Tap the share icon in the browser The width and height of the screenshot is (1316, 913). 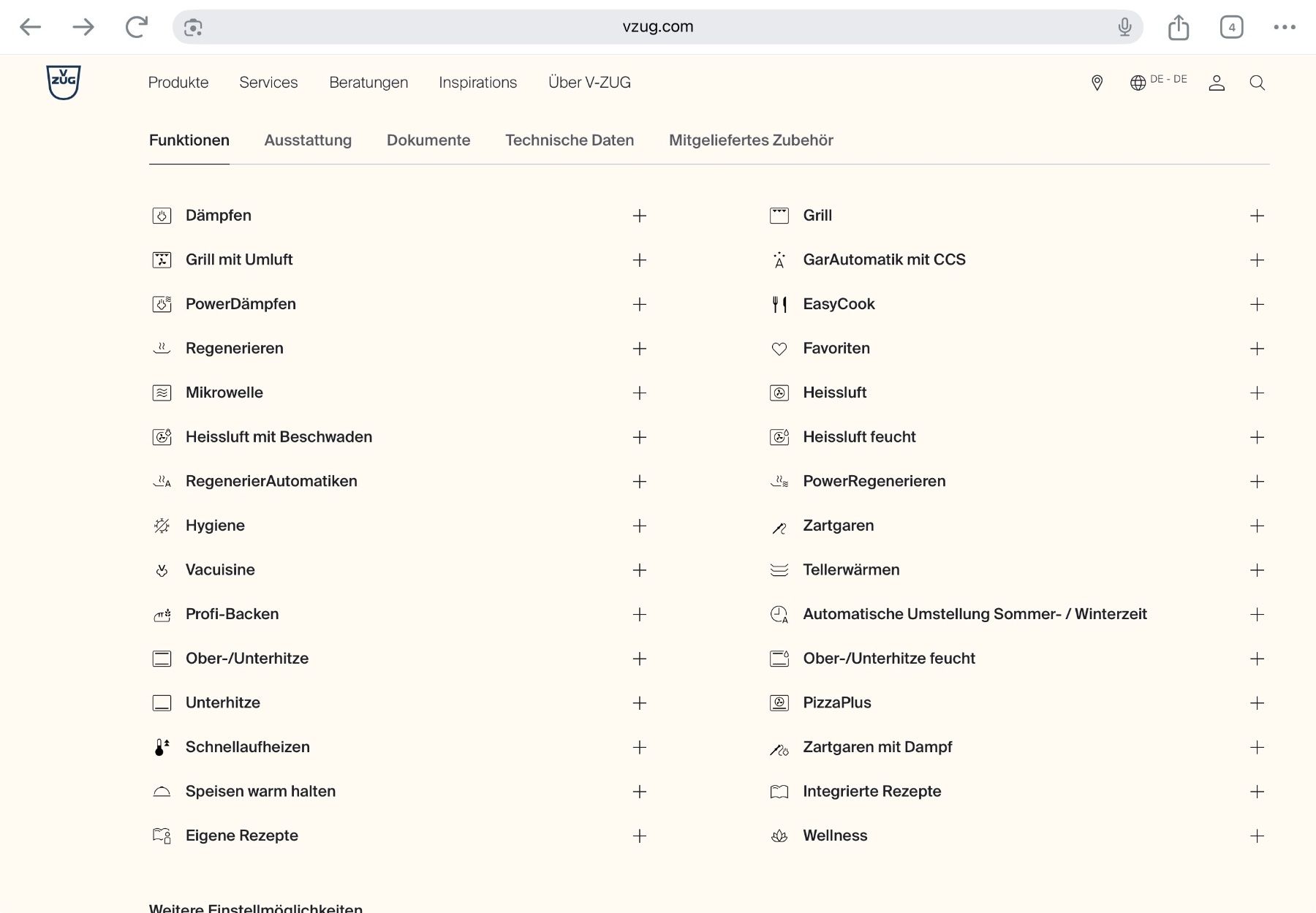(x=1179, y=27)
